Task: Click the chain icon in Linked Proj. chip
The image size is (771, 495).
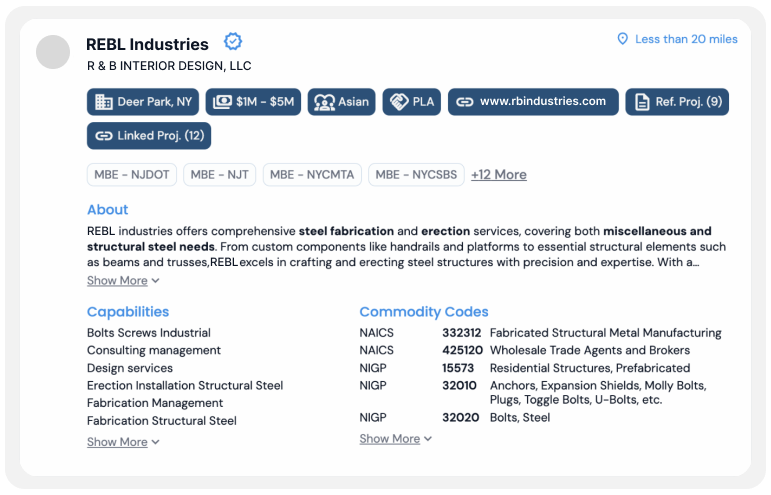Action: click(103, 136)
